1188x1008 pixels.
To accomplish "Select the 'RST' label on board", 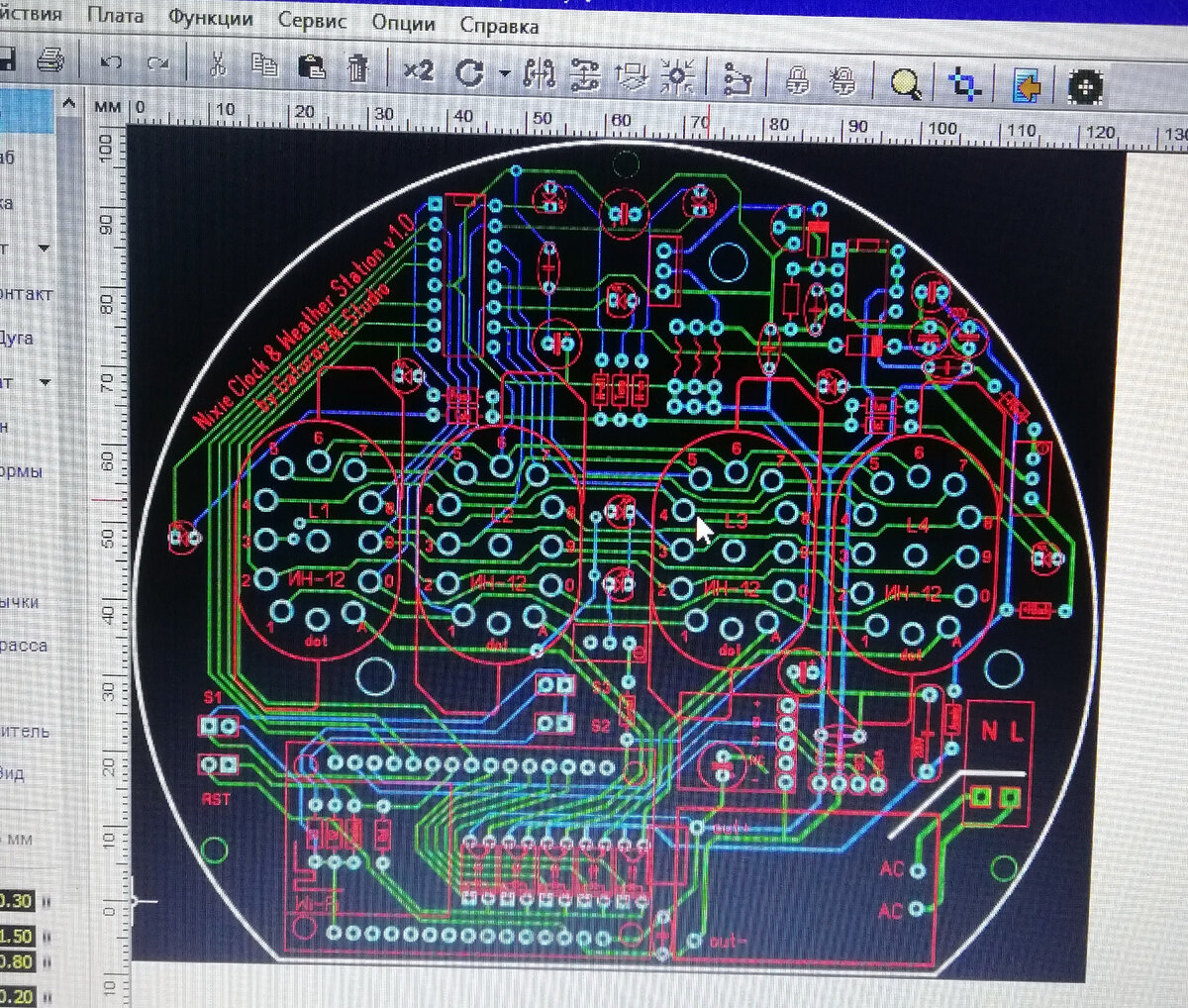I will tap(216, 798).
